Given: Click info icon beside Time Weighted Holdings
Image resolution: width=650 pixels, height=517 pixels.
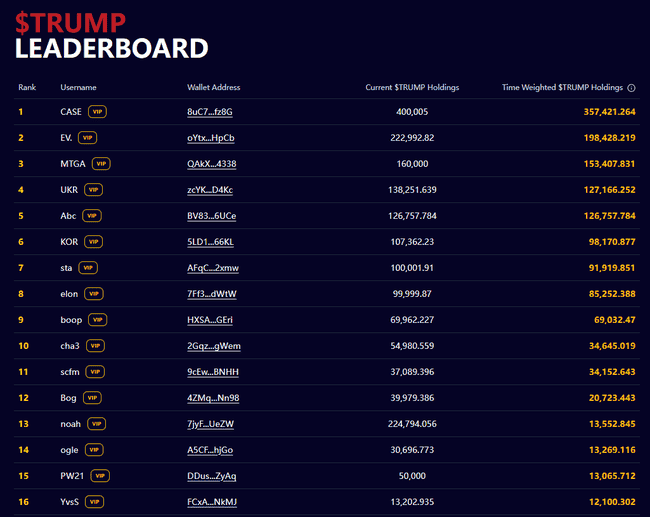Looking at the screenshot, I should tap(631, 88).
